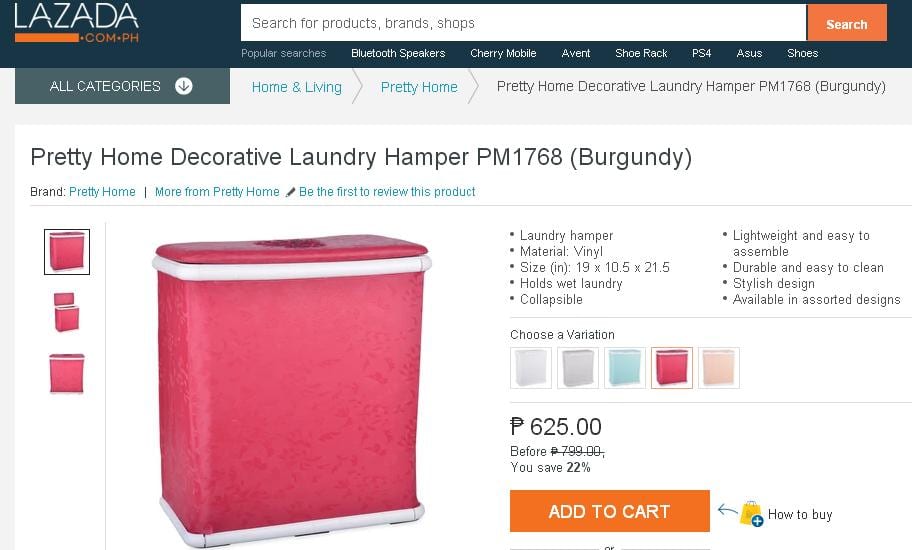Open More from Pretty Home link
The height and width of the screenshot is (550, 912).
coord(217,192)
